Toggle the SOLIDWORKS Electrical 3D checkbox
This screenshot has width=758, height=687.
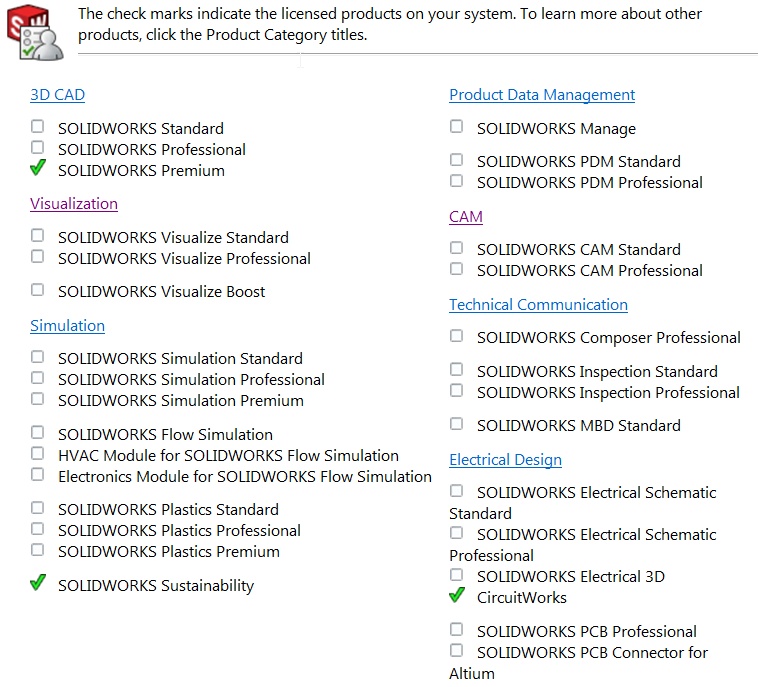tap(457, 575)
